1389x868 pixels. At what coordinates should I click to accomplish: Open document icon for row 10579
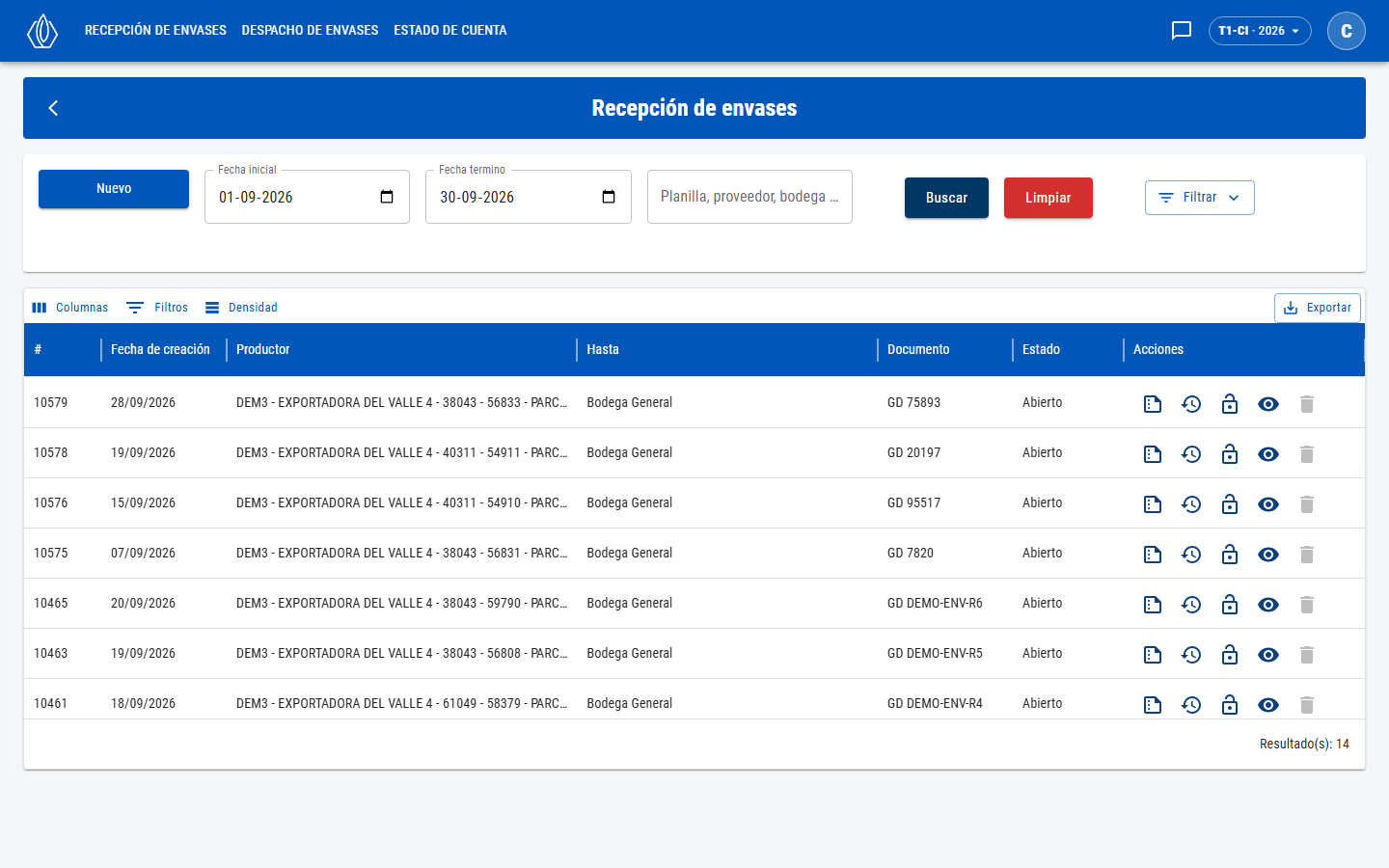coord(1153,404)
